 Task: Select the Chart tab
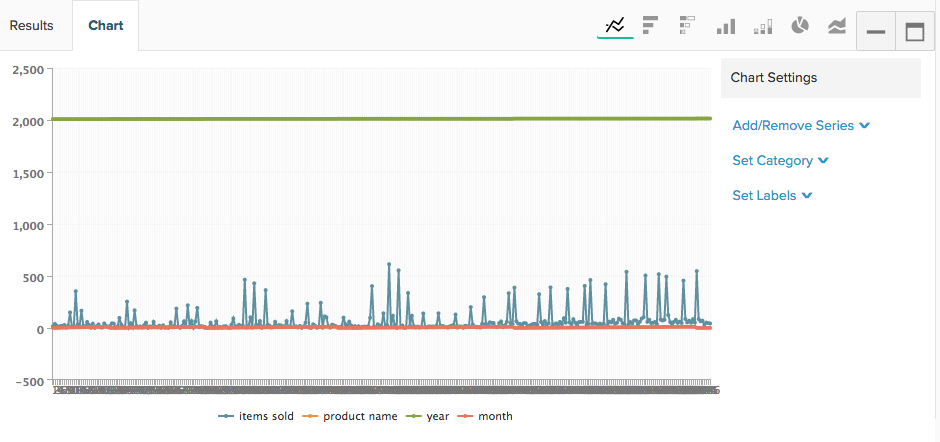[x=106, y=26]
